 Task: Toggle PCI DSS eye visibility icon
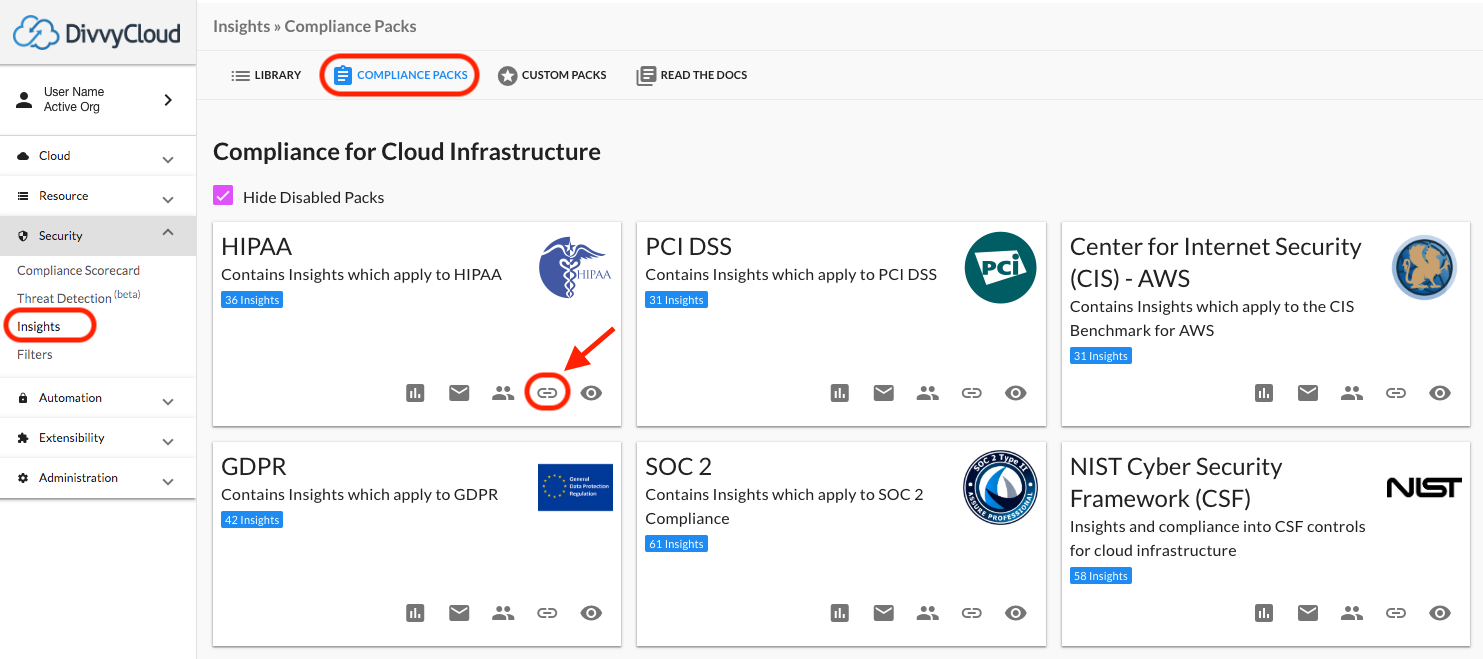click(x=1015, y=393)
